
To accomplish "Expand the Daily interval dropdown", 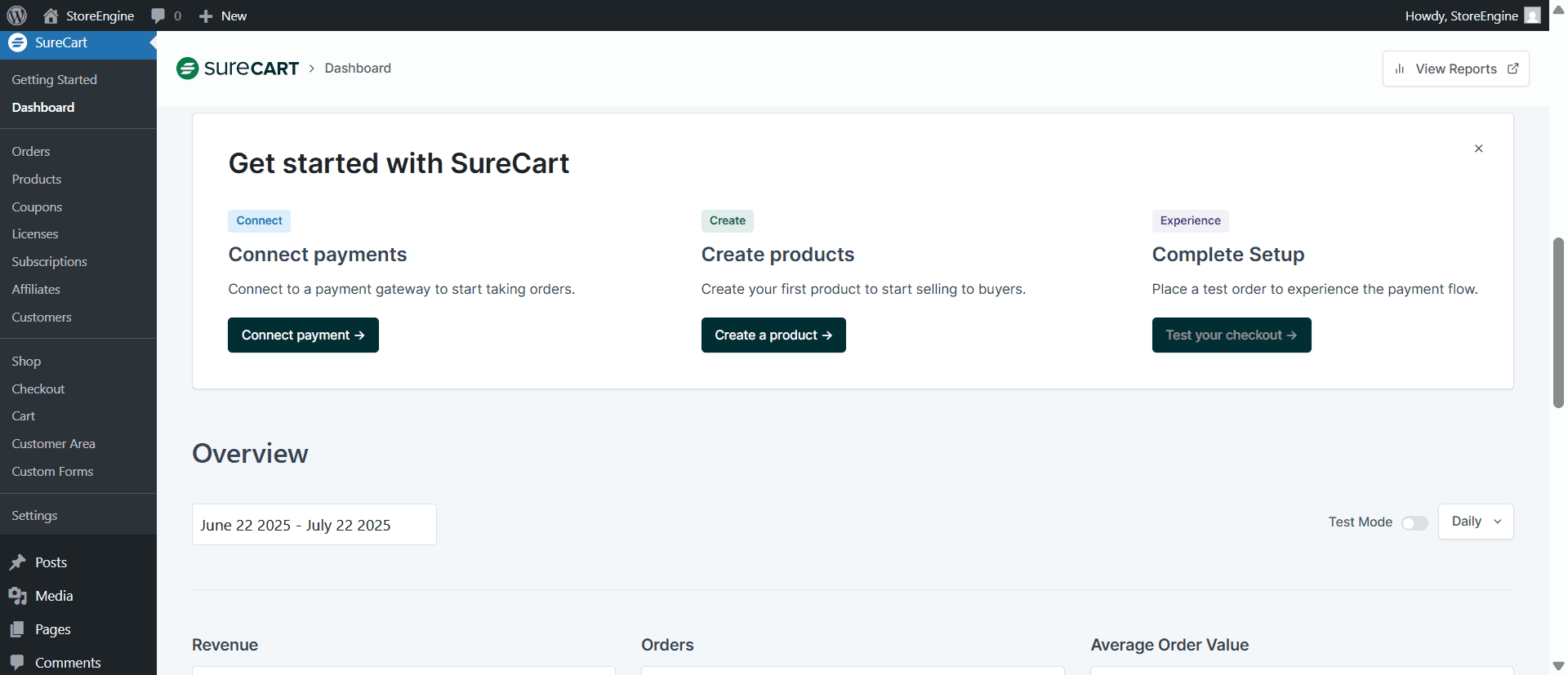I will point(1476,522).
